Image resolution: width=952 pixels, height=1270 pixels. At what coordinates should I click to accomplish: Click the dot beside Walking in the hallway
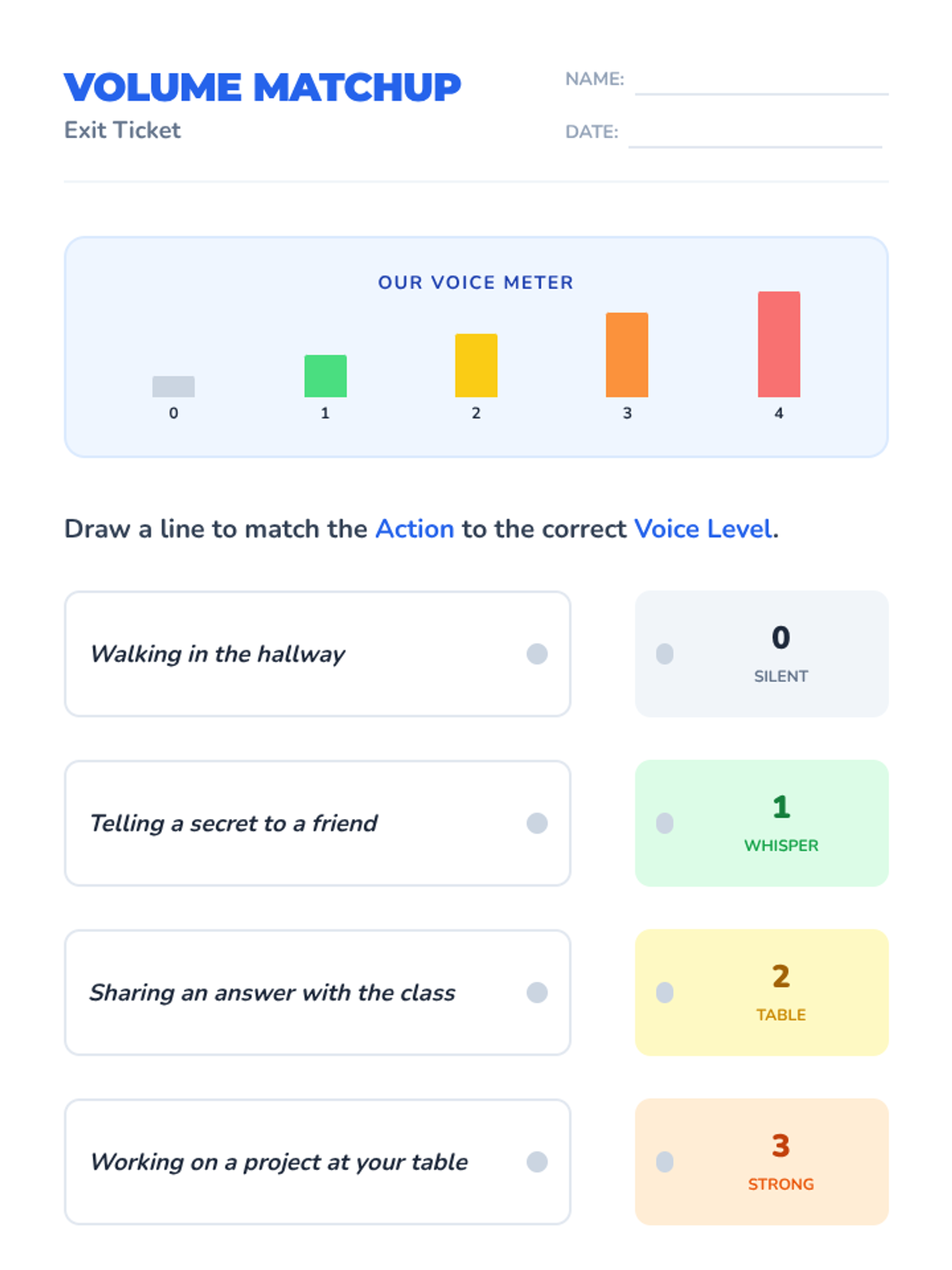537,654
